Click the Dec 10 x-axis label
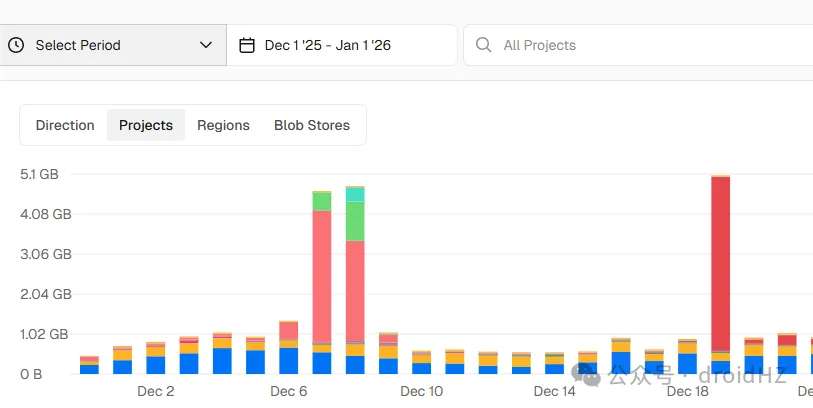The width and height of the screenshot is (813, 408). 422,391
